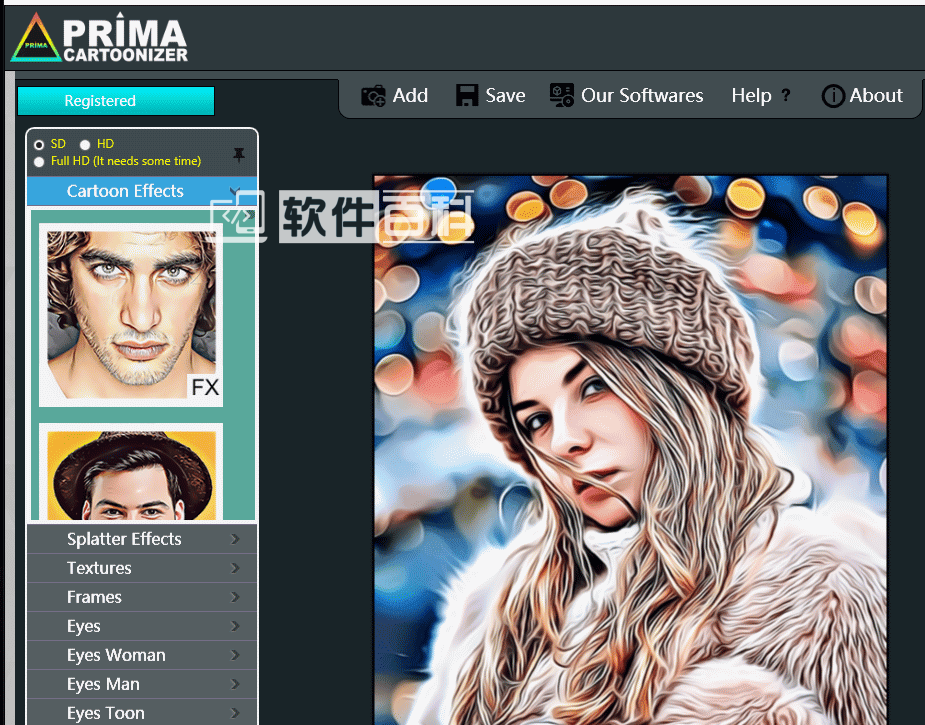Screen dimensions: 925x725
Task: Click the pin icon on effects panel
Action: point(238,154)
